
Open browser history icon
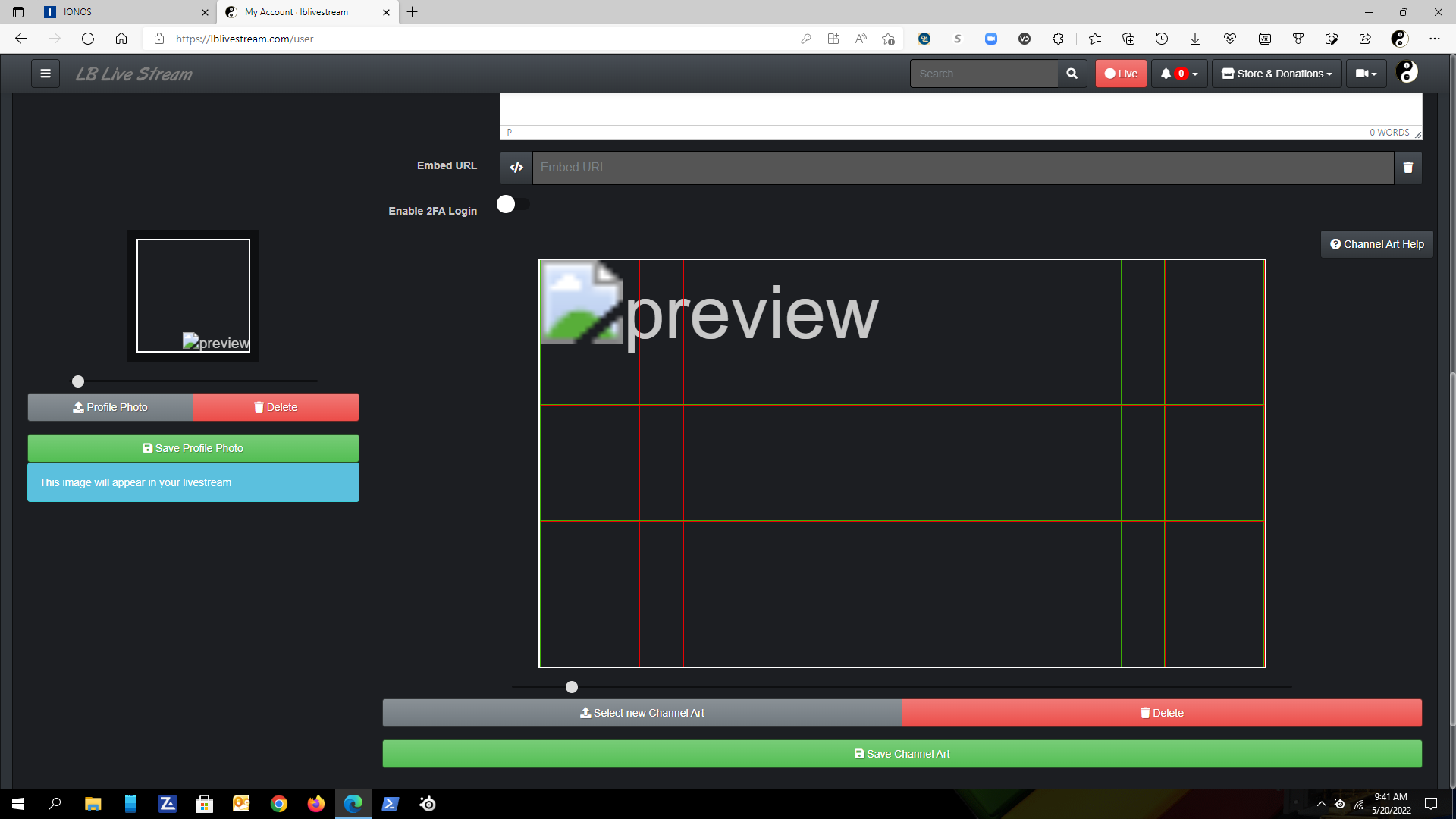click(1162, 39)
